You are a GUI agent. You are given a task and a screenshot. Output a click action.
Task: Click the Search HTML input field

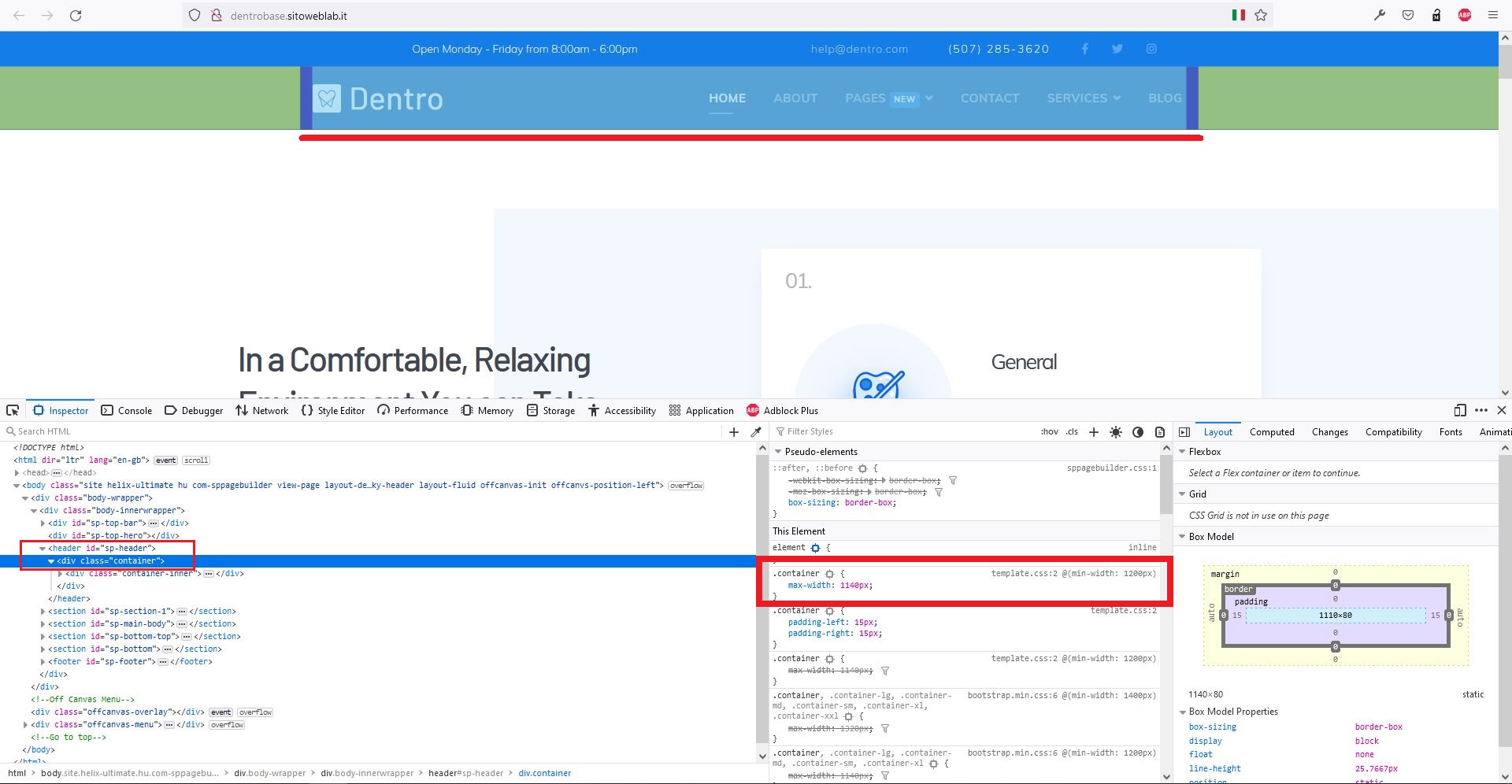point(362,432)
